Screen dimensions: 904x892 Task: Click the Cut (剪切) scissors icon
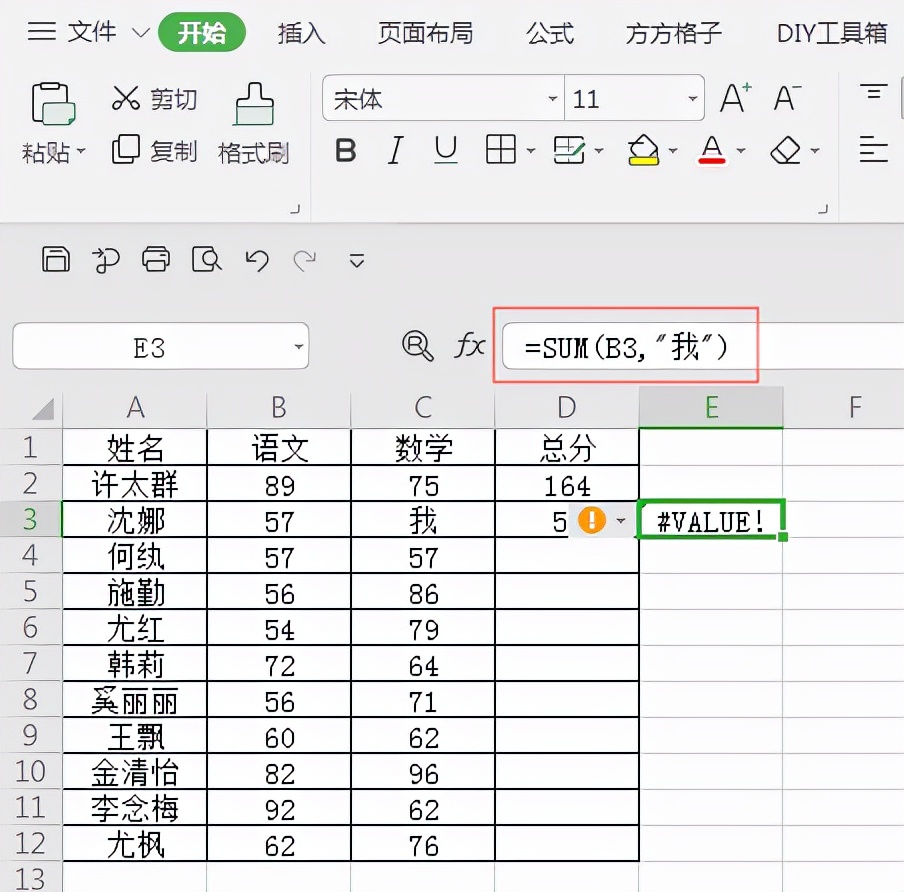126,98
